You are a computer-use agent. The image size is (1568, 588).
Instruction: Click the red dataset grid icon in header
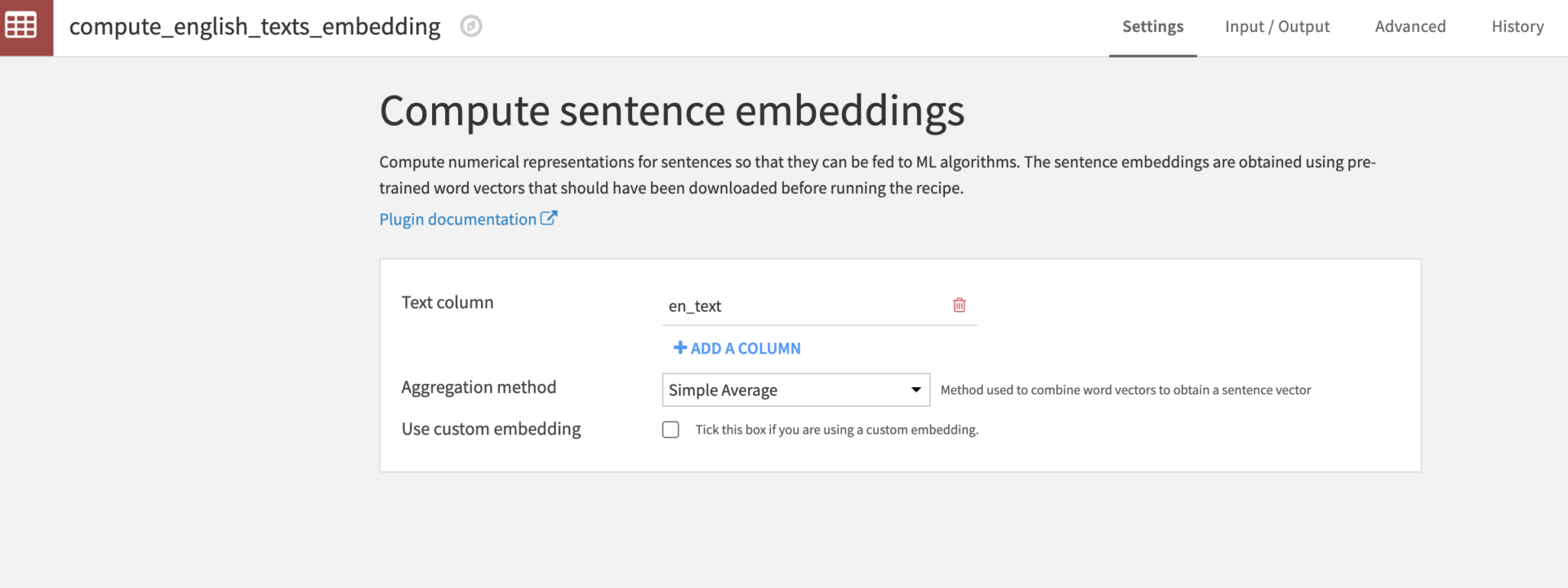[x=25, y=27]
